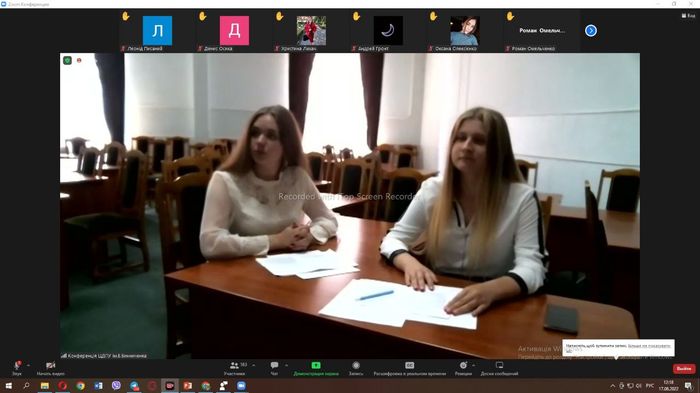Select the pink Д participant thumbnail
The image size is (700, 393).
point(234,30)
